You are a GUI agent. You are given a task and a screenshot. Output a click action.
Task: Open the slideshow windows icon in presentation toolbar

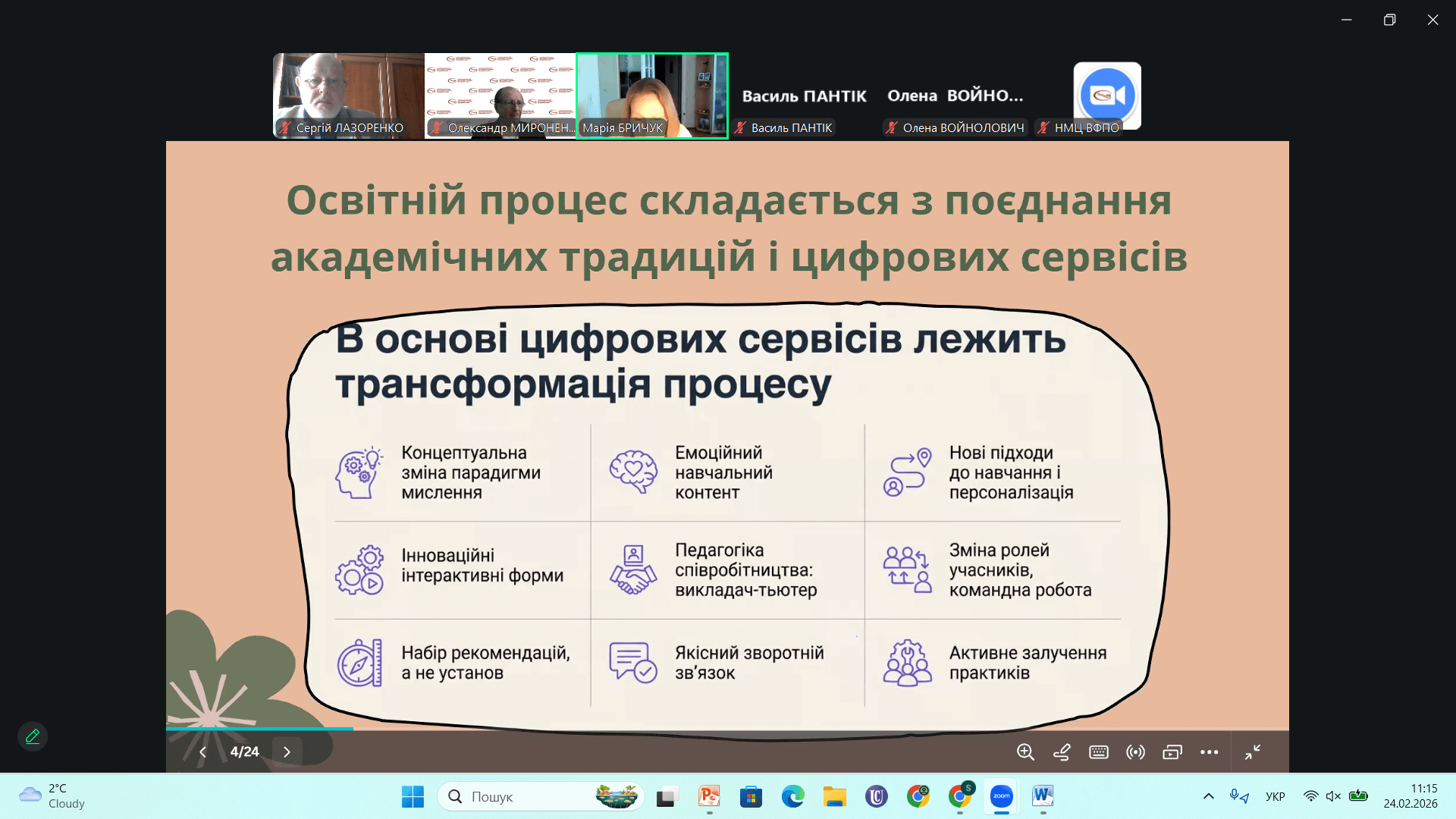click(x=1172, y=752)
